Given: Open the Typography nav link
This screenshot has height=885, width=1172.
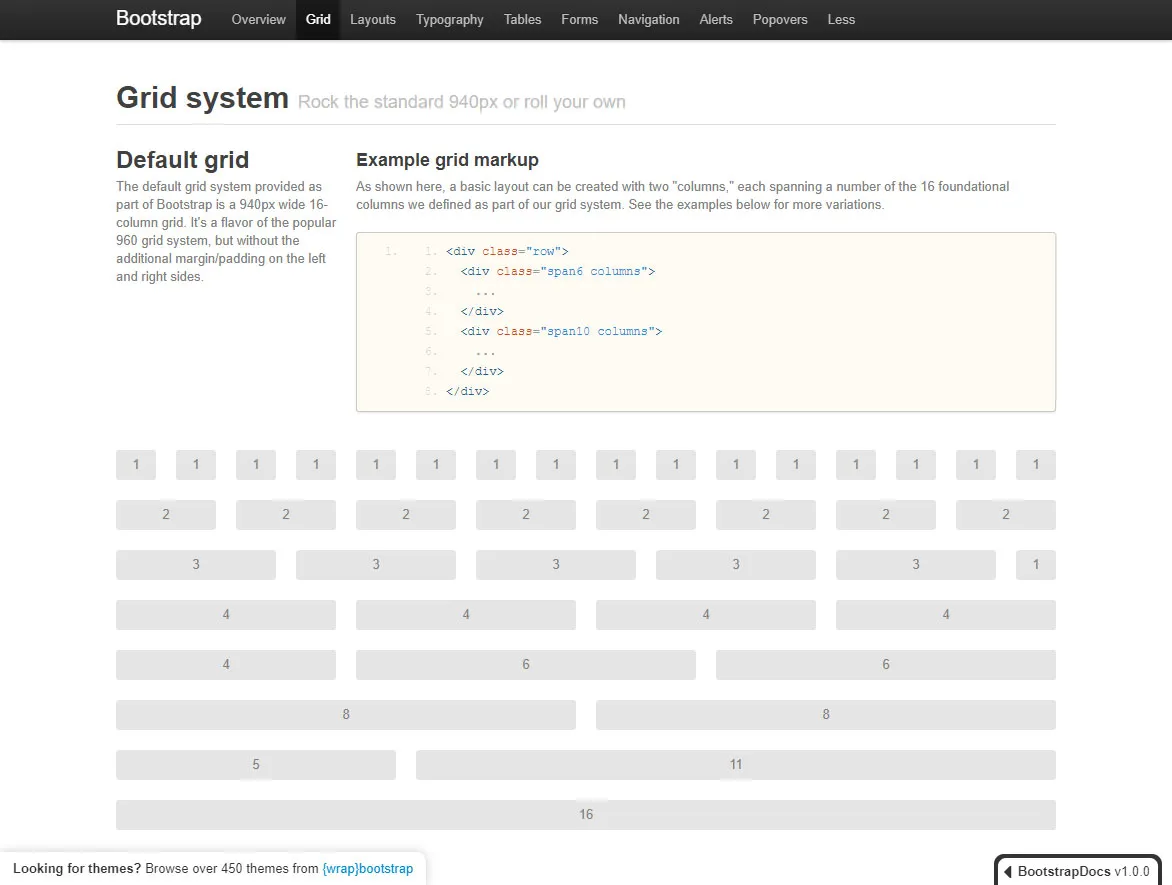Looking at the screenshot, I should pos(449,19).
